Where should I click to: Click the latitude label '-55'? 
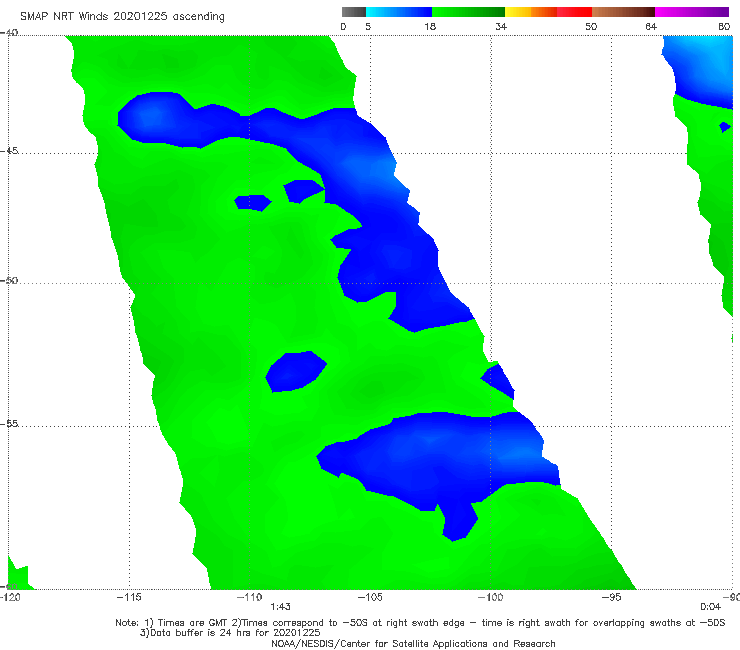pos(9,424)
